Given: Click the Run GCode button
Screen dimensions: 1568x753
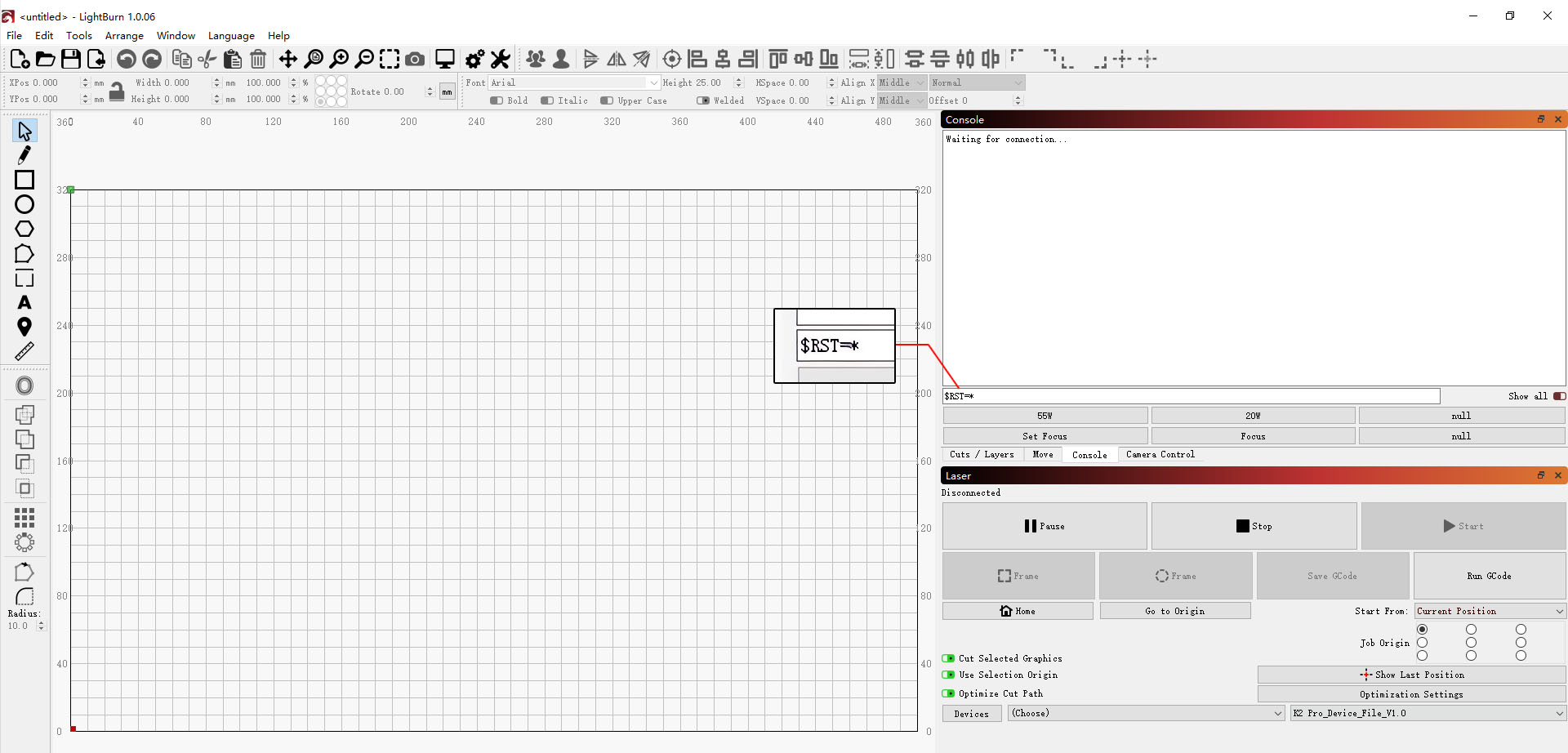Looking at the screenshot, I should [1489, 576].
